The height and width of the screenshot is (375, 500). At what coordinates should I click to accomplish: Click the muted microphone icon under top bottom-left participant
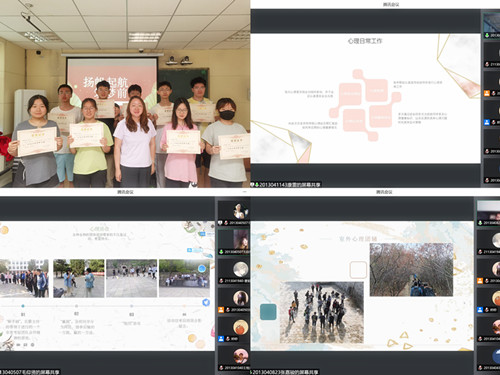(x=226, y=222)
